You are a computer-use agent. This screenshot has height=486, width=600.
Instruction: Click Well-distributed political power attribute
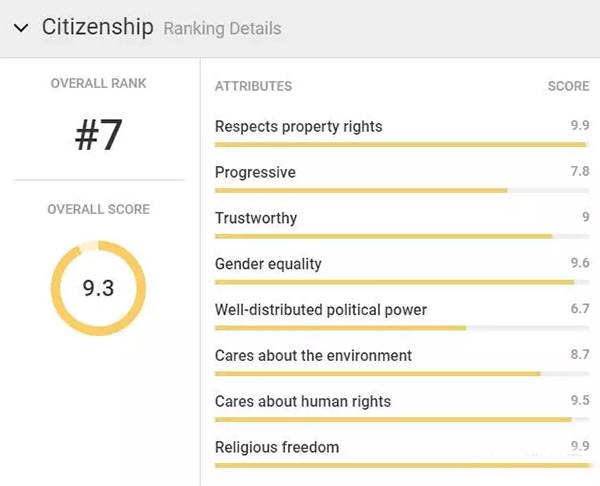pos(320,310)
